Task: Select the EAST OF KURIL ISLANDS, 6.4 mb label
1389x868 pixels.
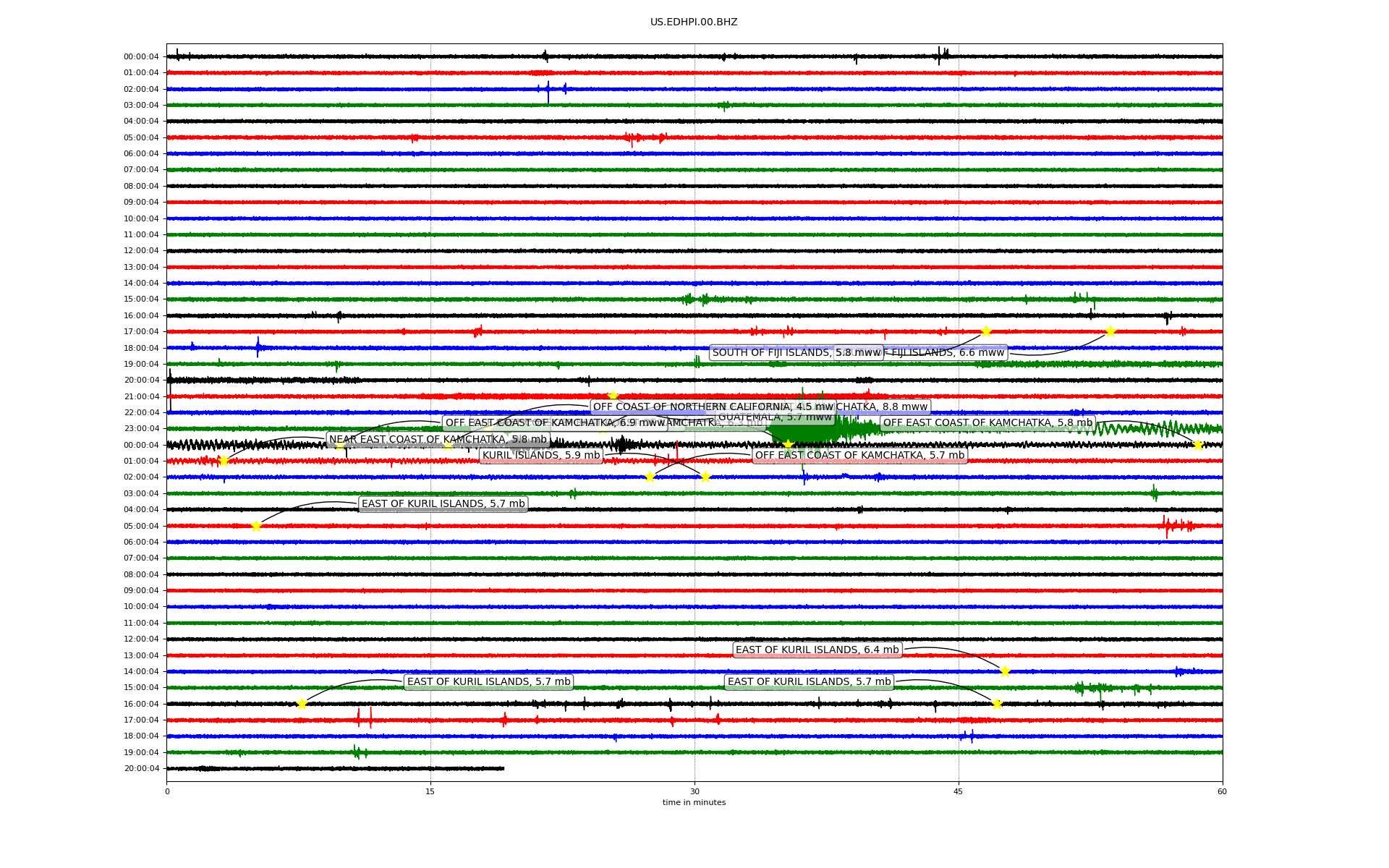Action: (817, 650)
